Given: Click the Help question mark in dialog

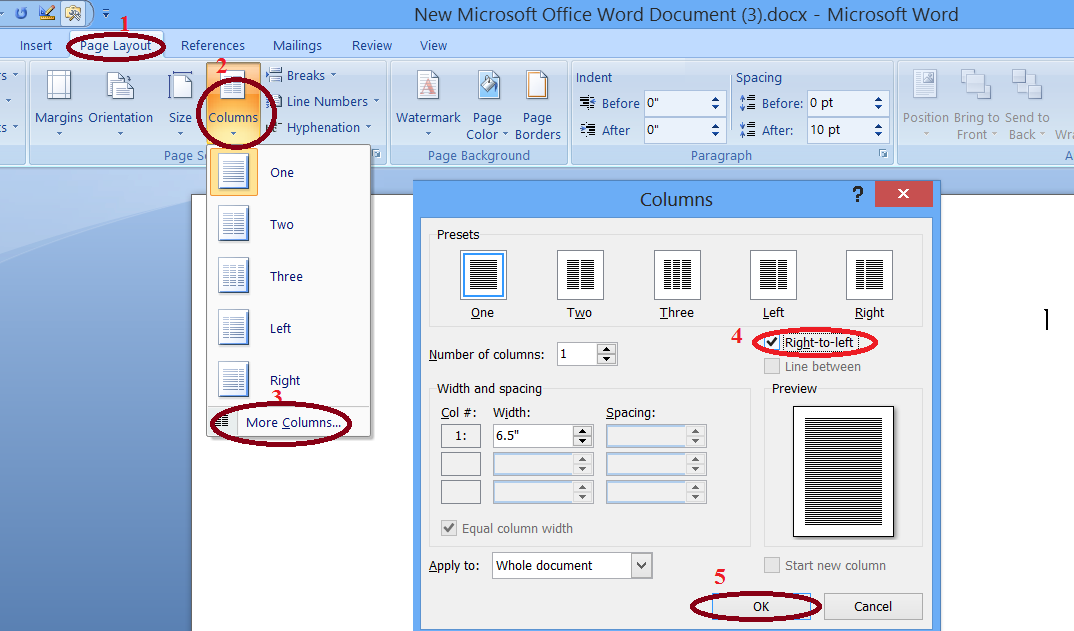Looking at the screenshot, I should coord(858,195).
